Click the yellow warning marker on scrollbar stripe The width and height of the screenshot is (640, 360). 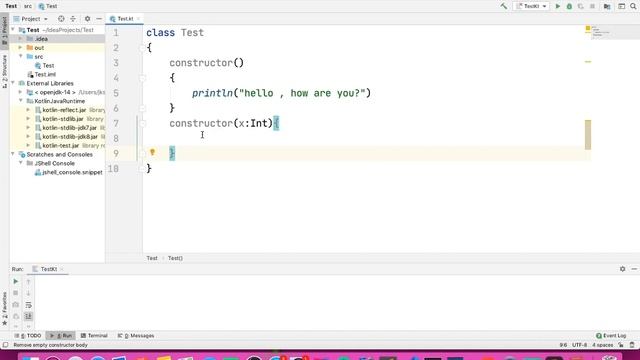[x=588, y=62]
